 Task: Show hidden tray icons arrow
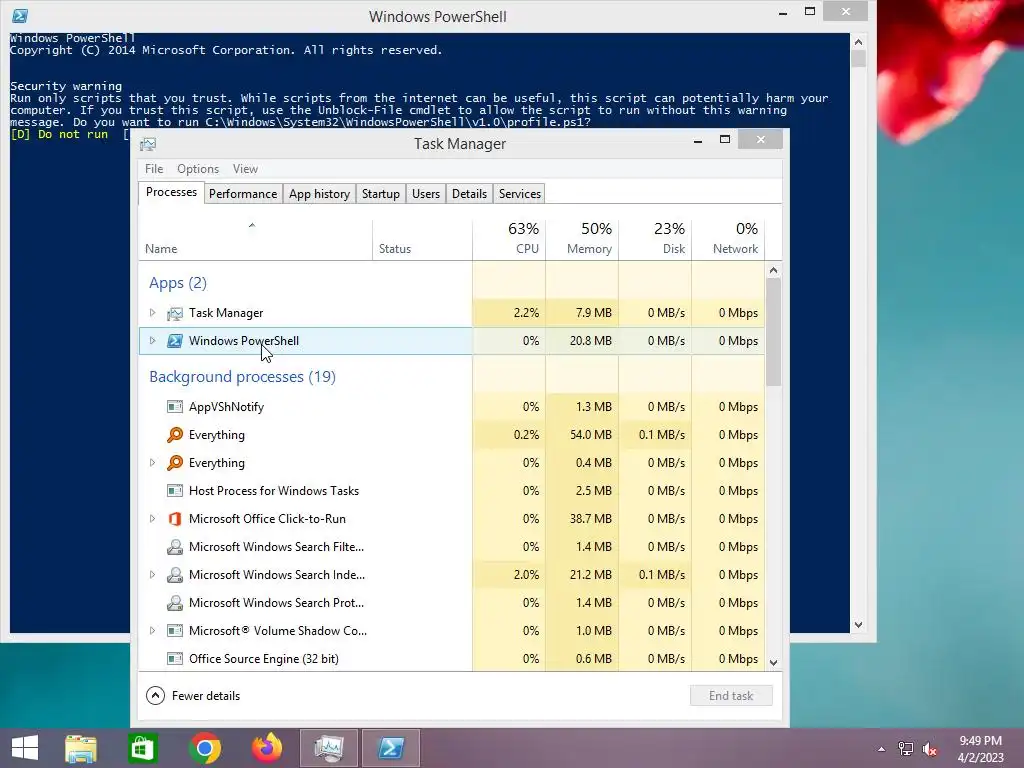coord(882,749)
